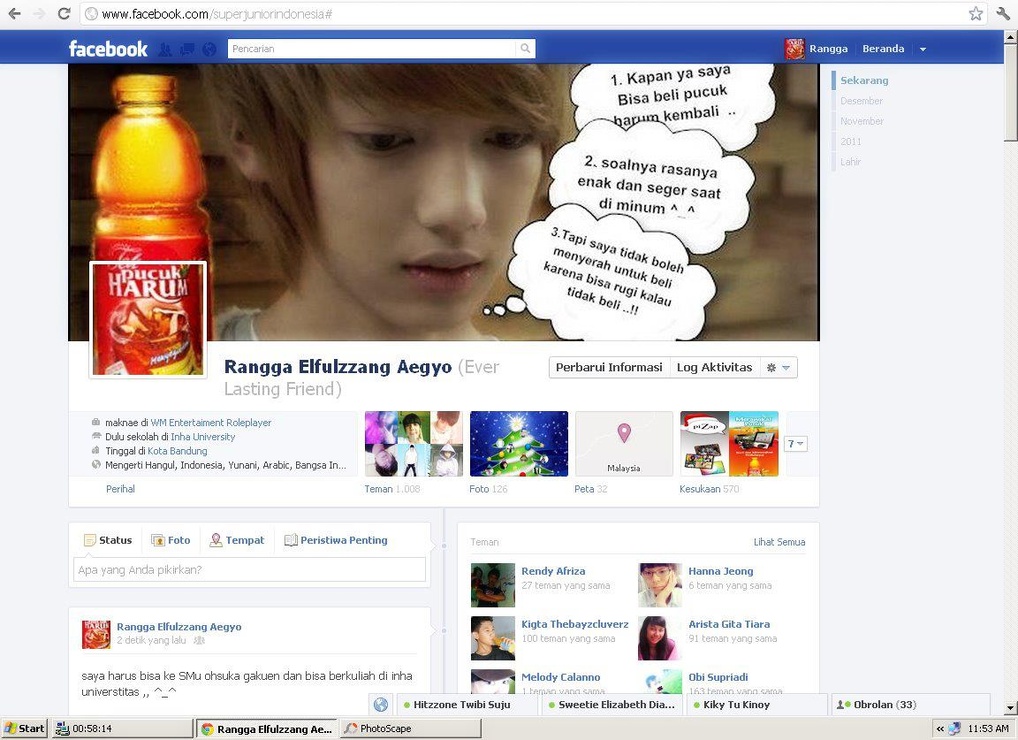Click Lihat Semua in Teman box
This screenshot has height=740, width=1018.
click(779, 542)
